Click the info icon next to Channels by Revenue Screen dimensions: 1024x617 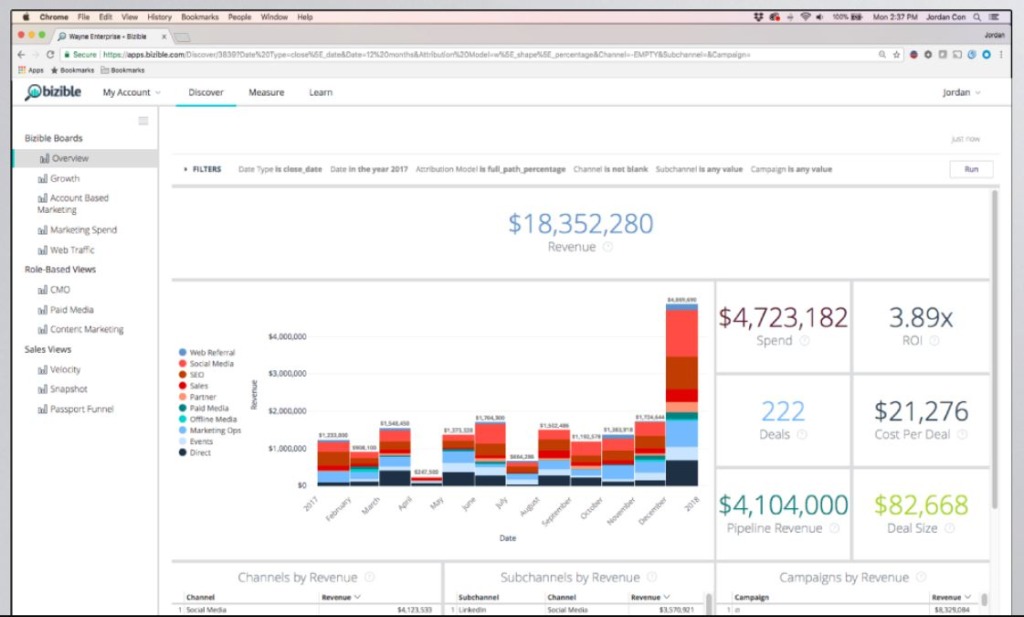pyautogui.click(x=370, y=577)
